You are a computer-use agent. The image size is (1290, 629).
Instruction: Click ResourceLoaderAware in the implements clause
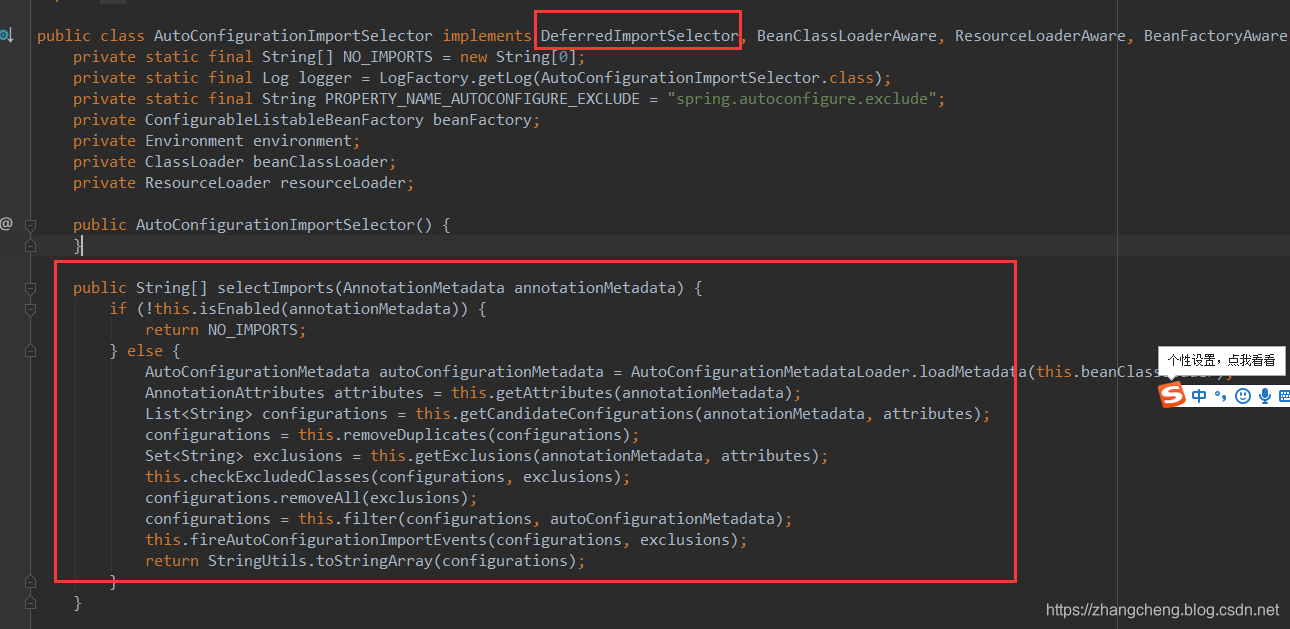click(1039, 35)
